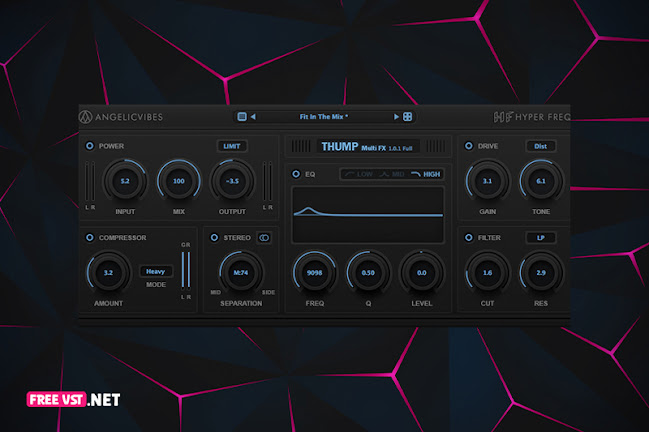
Task: Open the preset list menu icon
Action: point(242,117)
